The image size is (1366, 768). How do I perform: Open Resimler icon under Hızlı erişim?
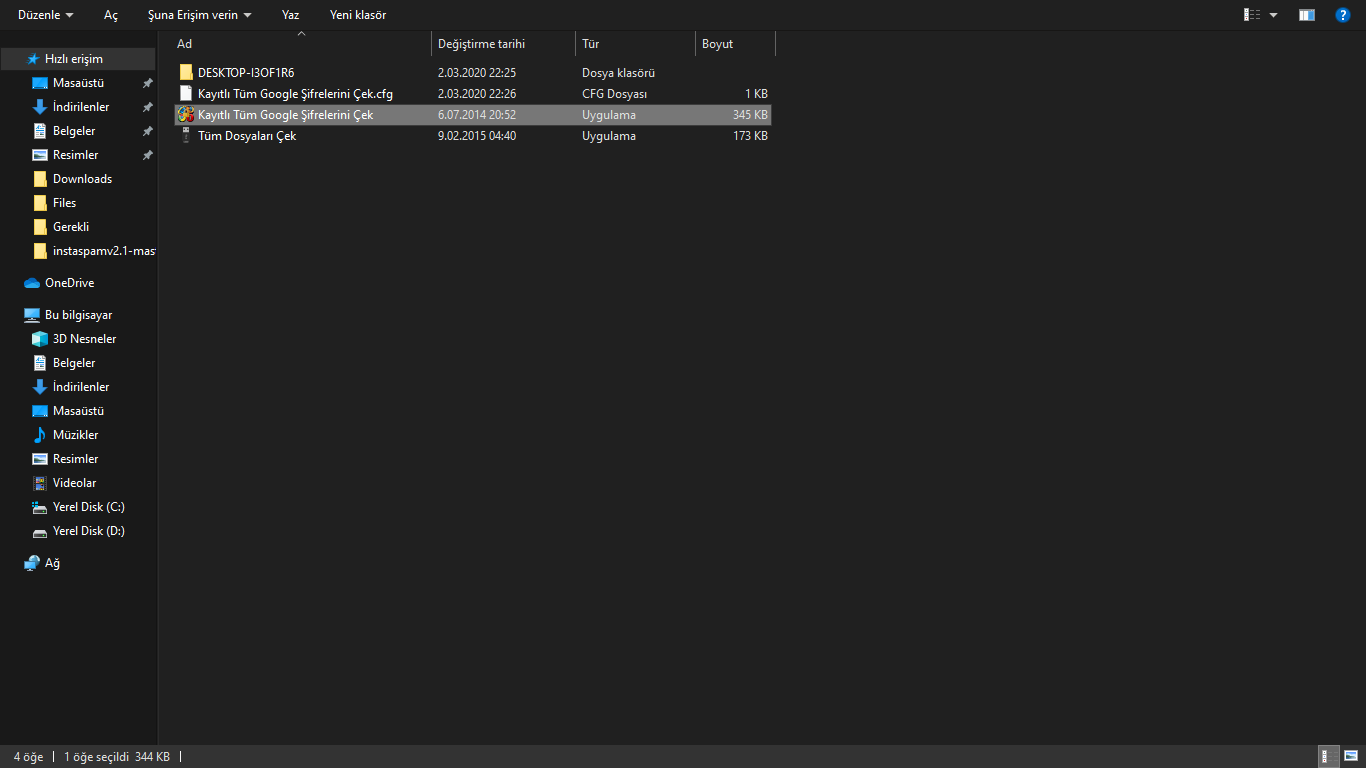(x=40, y=155)
